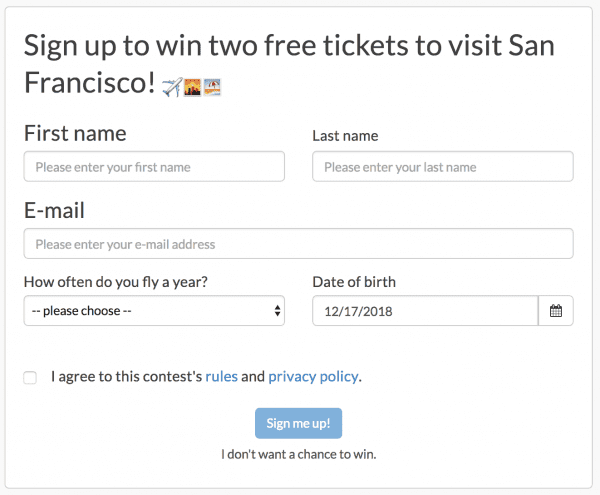
Task: Submit with the Sign me up! button
Action: [298, 423]
